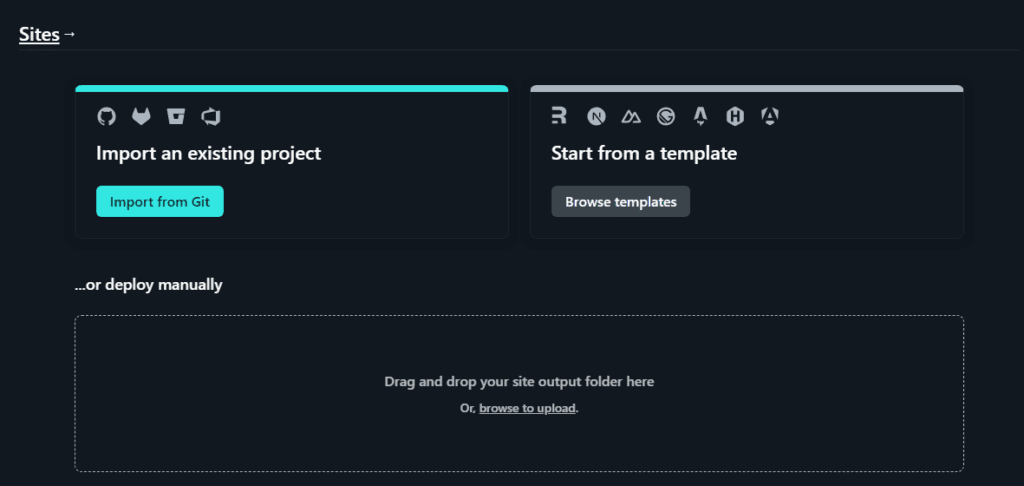
Task: Click the arrow next to Sites
Action: (x=69, y=34)
